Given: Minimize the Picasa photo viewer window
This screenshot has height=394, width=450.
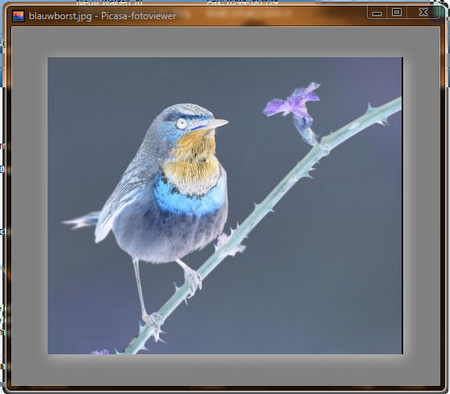Looking at the screenshot, I should click(377, 13).
